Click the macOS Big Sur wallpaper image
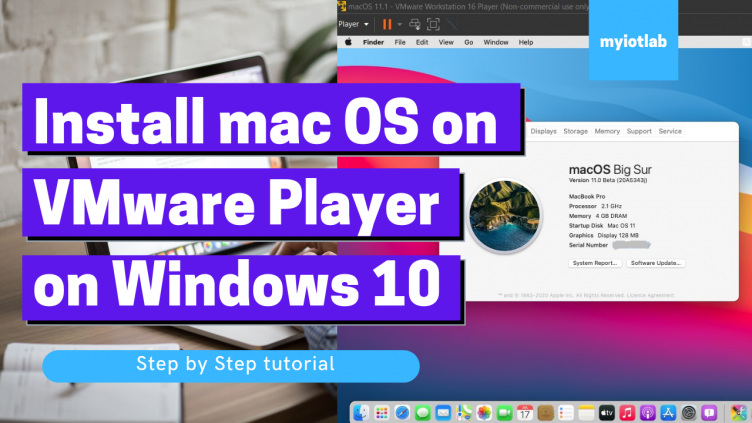The height and width of the screenshot is (423, 752). 505,216
